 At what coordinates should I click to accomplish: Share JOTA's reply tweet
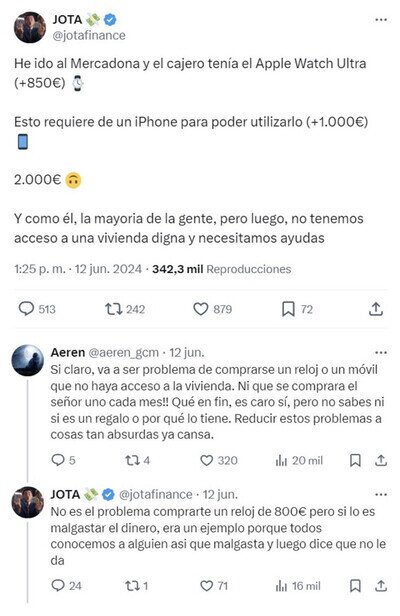coord(381,586)
